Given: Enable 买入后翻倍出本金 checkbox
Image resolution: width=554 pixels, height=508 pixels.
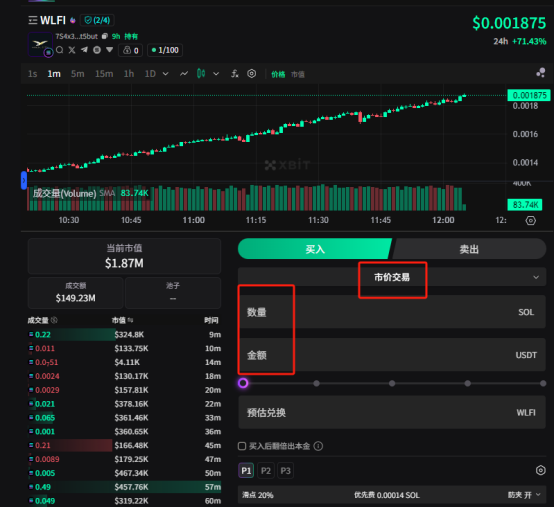Looking at the screenshot, I should click(x=242, y=446).
